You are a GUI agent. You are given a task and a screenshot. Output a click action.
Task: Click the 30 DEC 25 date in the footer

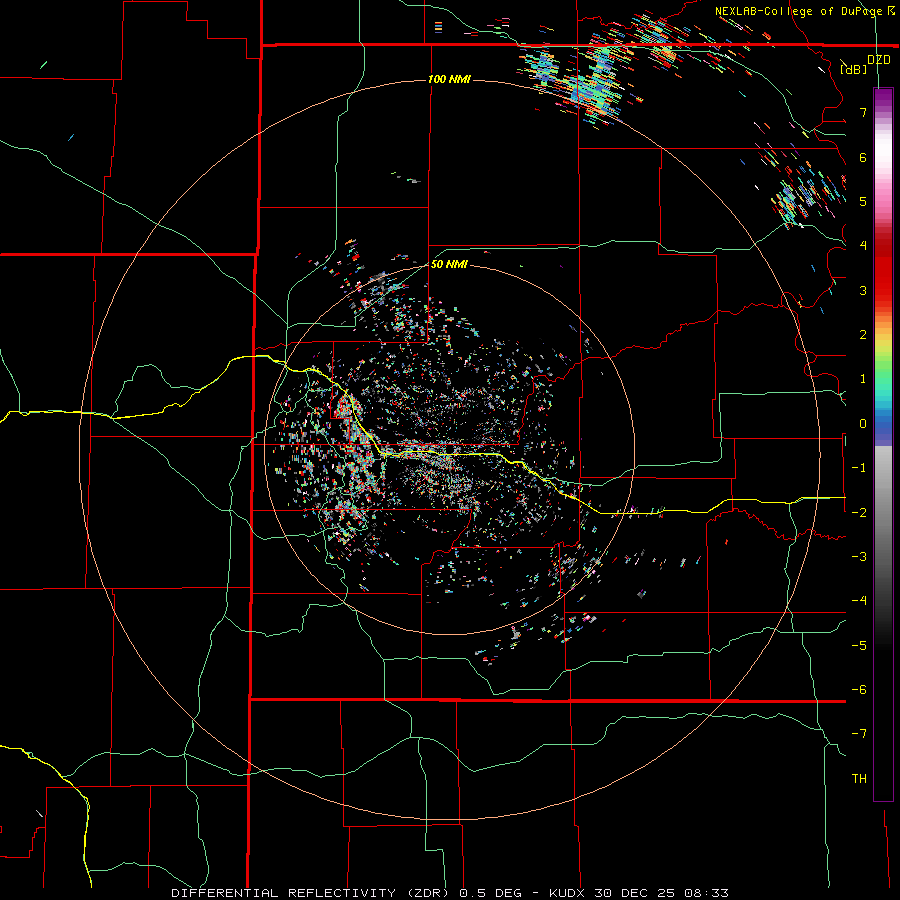tap(636, 893)
